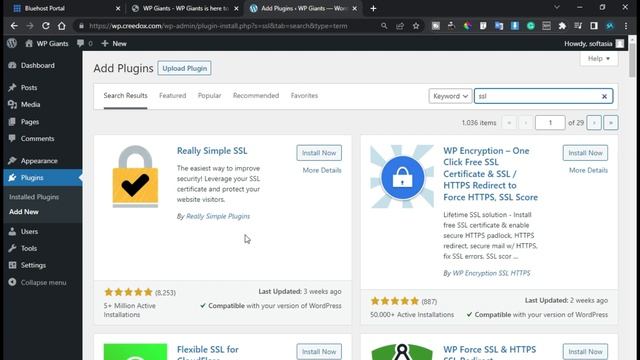Click the Upload Plugin button
The width and height of the screenshot is (640, 360).
tap(184, 68)
